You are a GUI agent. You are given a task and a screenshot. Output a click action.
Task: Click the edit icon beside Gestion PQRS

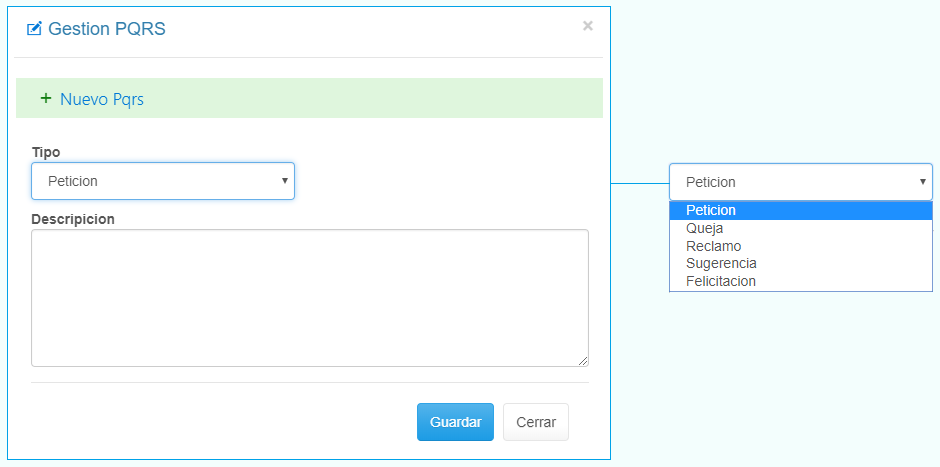pos(35,29)
